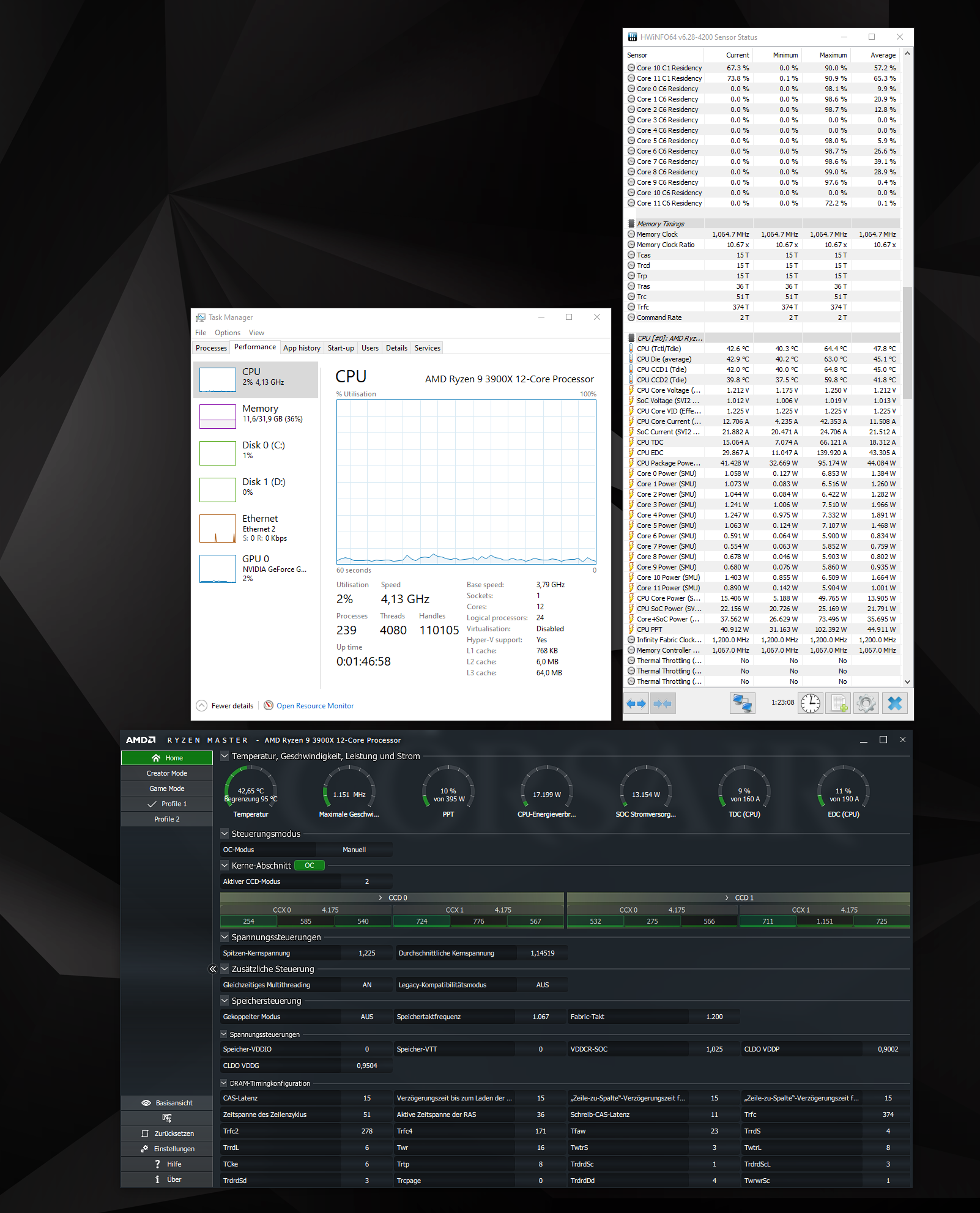
Task: Close sensors with HWiNFO blue X icon
Action: pos(894,703)
